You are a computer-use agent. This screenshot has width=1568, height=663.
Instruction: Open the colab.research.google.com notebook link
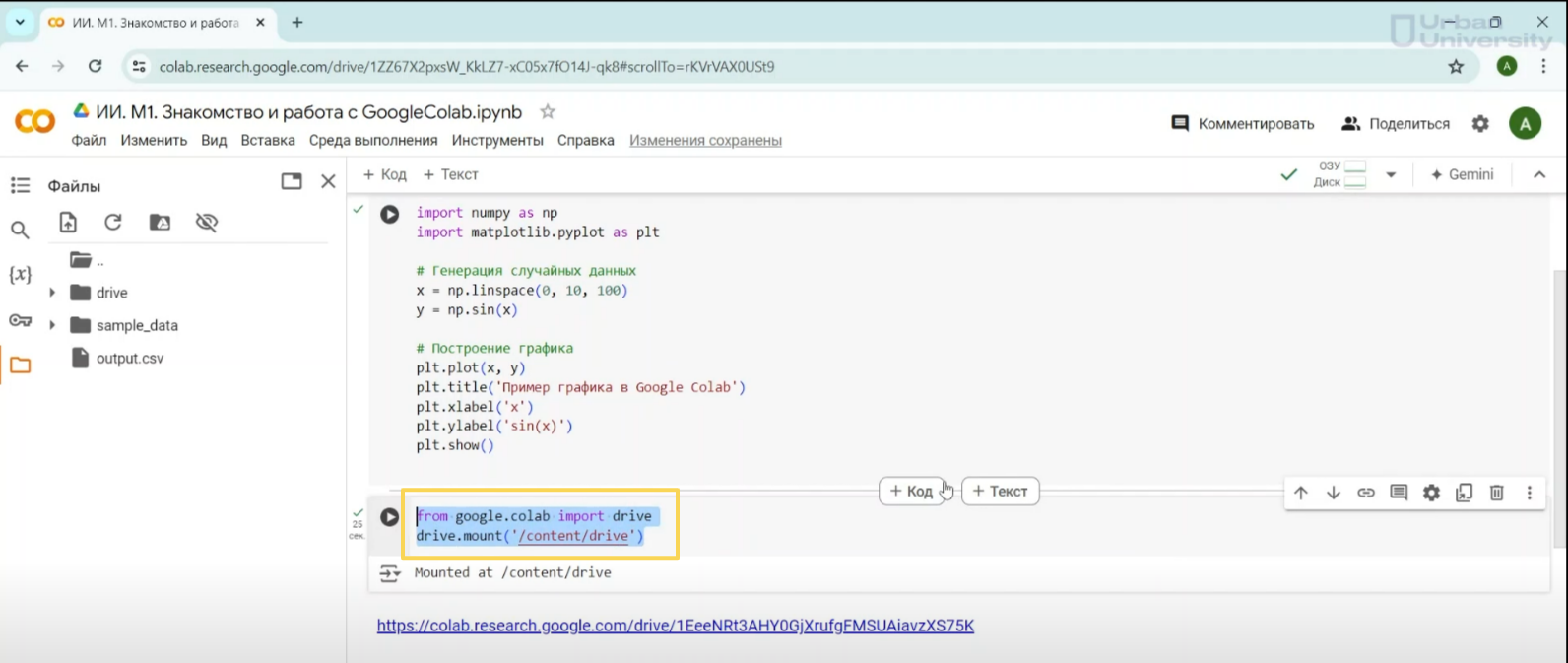tap(675, 626)
